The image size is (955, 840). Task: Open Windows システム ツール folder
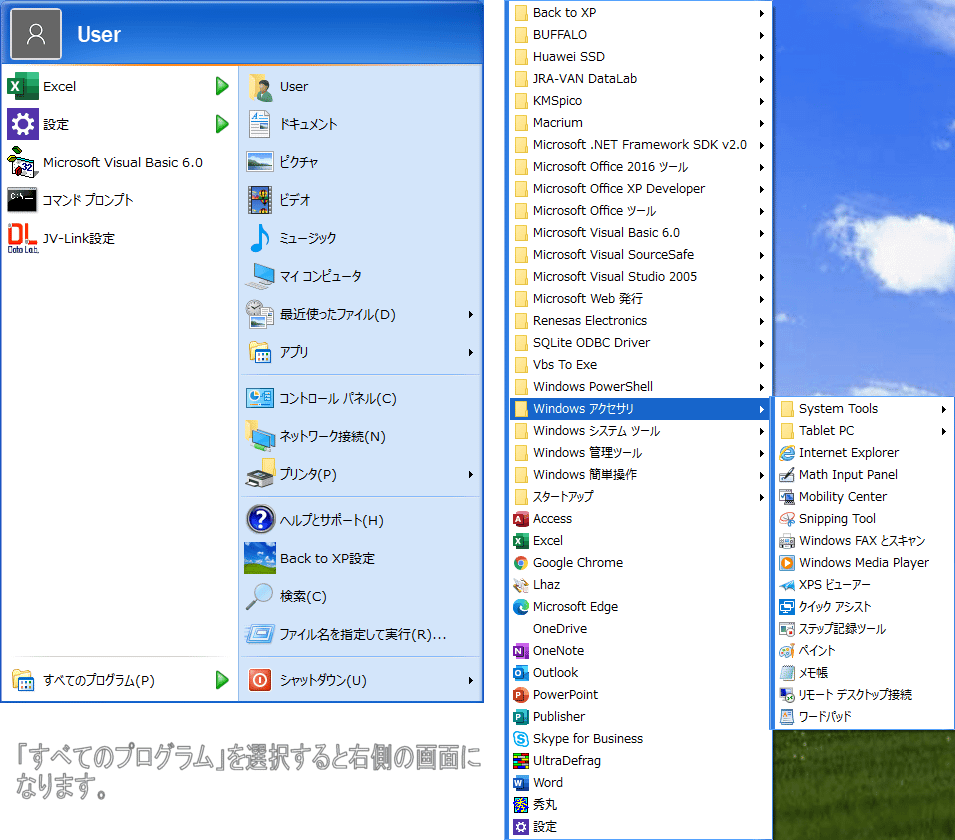[x=640, y=431]
